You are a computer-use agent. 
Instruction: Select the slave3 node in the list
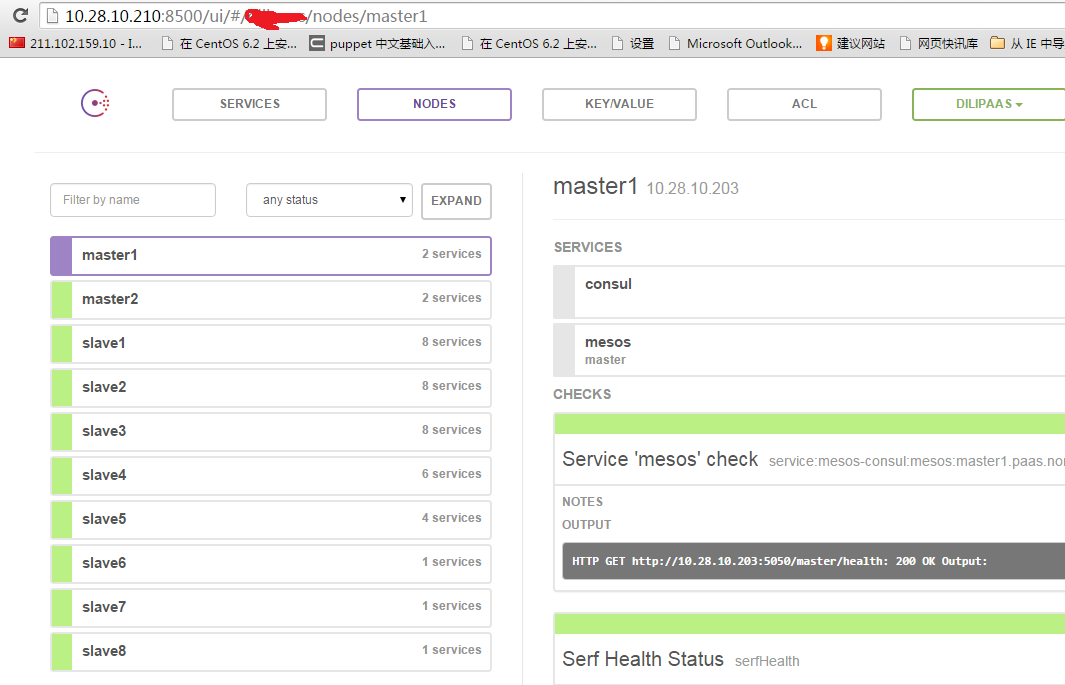point(270,431)
